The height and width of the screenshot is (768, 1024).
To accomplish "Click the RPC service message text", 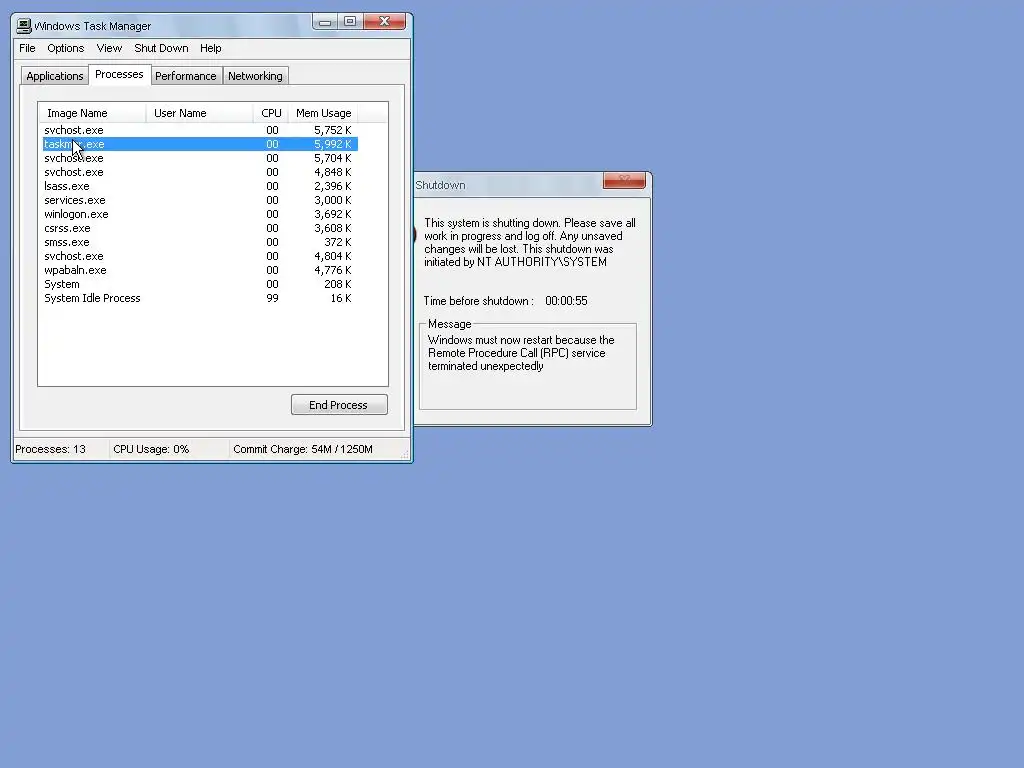I will coord(521,353).
